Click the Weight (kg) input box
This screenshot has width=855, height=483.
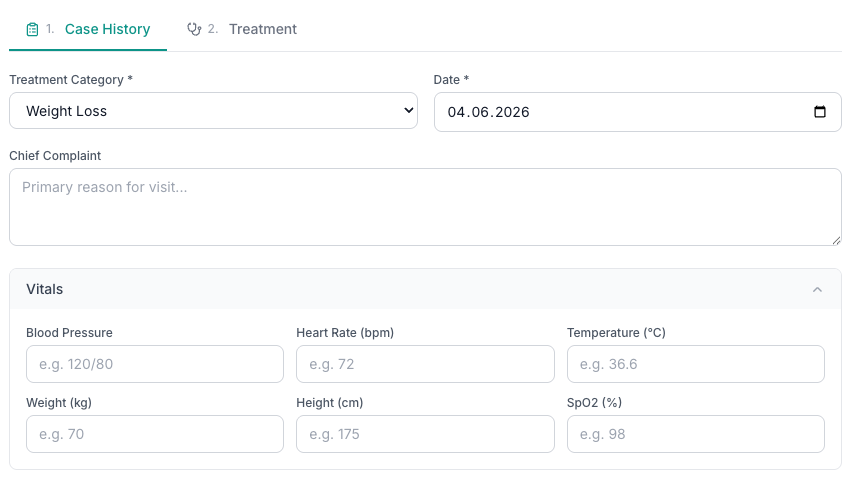pyautogui.click(x=155, y=434)
